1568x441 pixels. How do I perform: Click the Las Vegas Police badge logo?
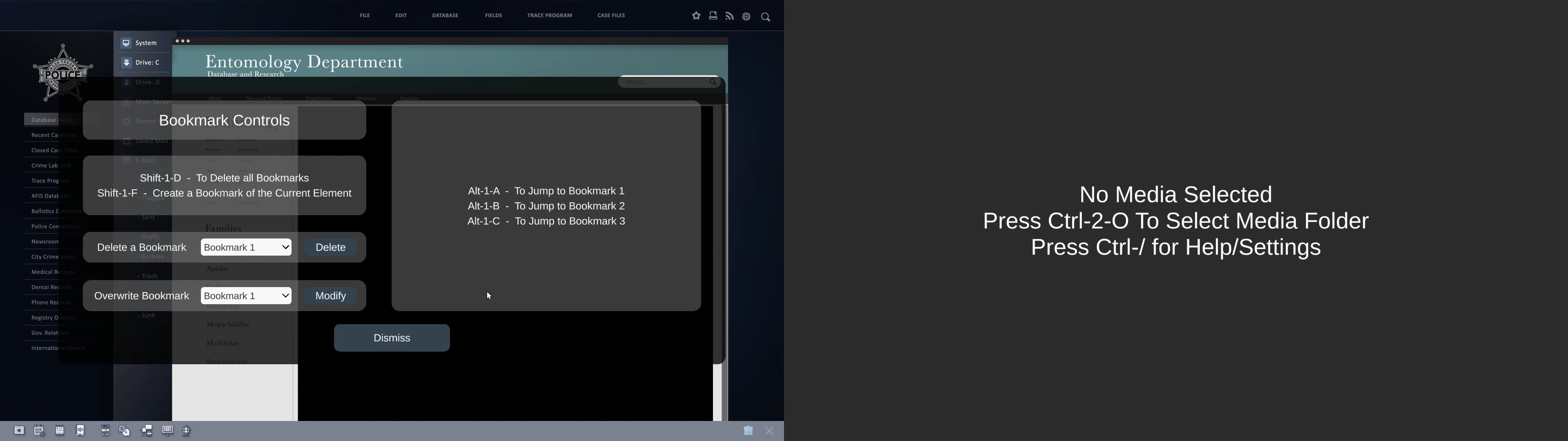63,73
